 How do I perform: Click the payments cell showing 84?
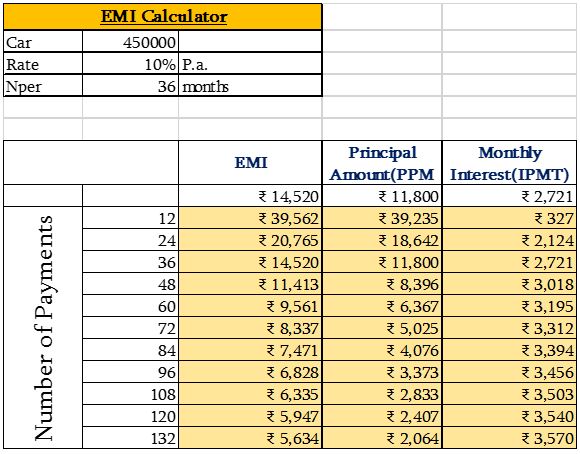pos(130,350)
